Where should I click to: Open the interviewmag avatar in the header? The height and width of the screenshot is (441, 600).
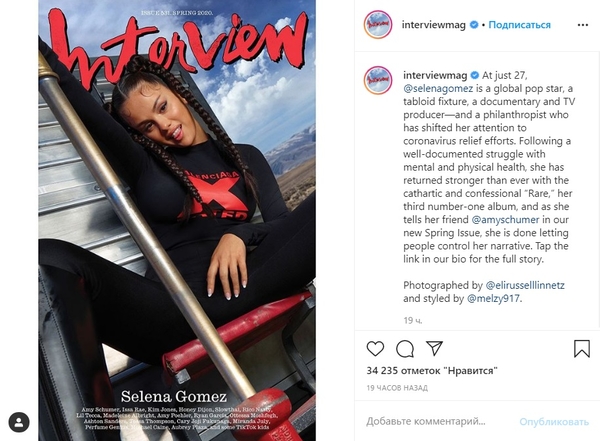coord(378,25)
